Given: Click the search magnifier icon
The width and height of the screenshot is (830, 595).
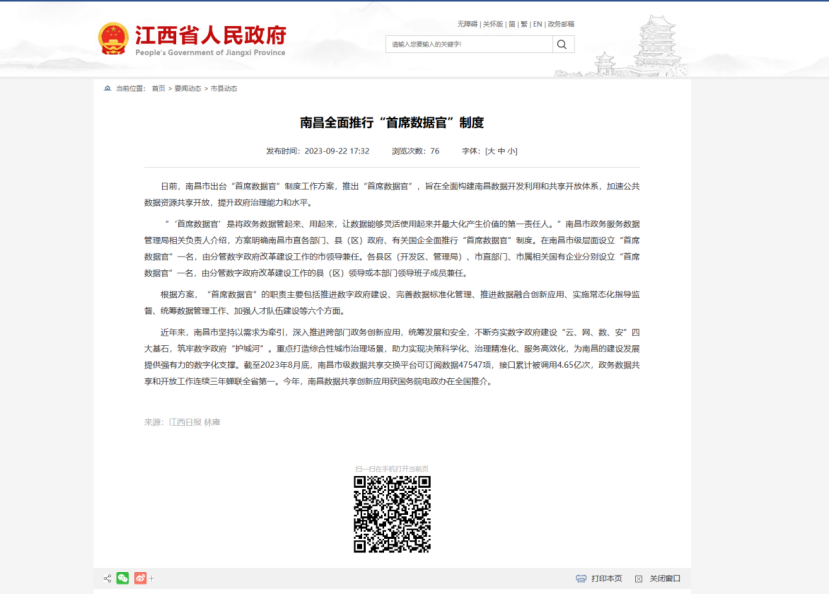Looking at the screenshot, I should pos(562,43).
